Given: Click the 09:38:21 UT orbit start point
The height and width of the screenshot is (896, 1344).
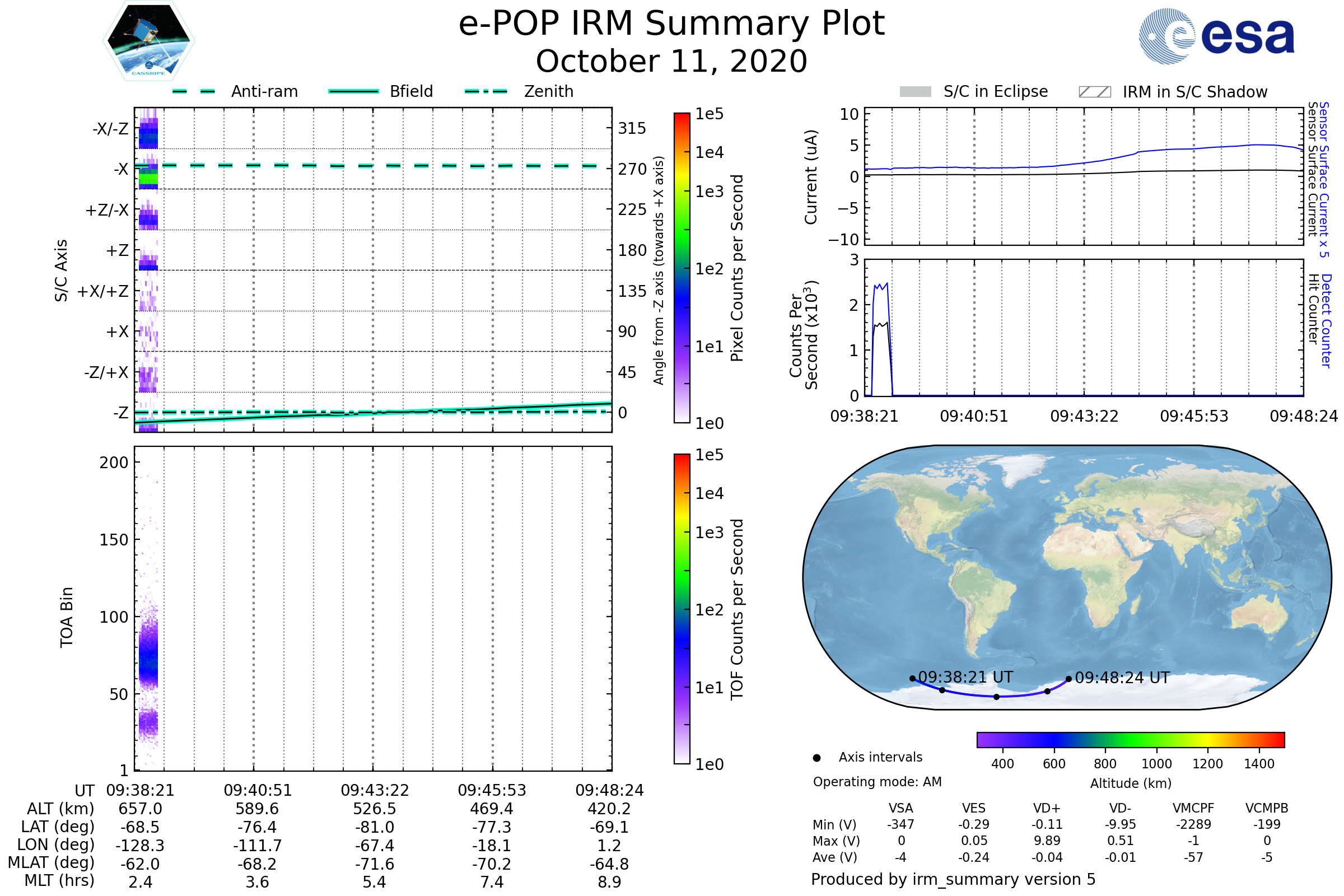Looking at the screenshot, I should [912, 678].
